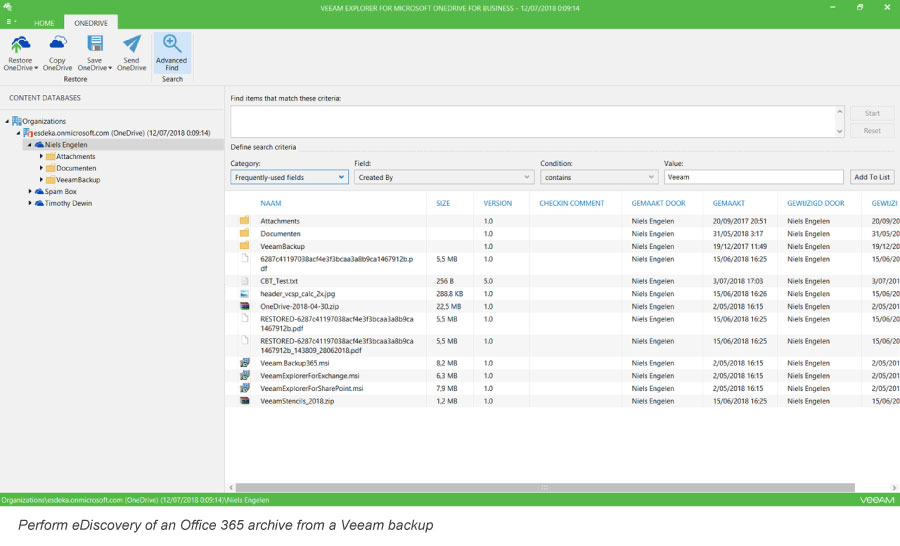Screen dimensions: 900x546
Task: Select OneDrive-2018-04-30.zip file name
Action: click(300, 306)
